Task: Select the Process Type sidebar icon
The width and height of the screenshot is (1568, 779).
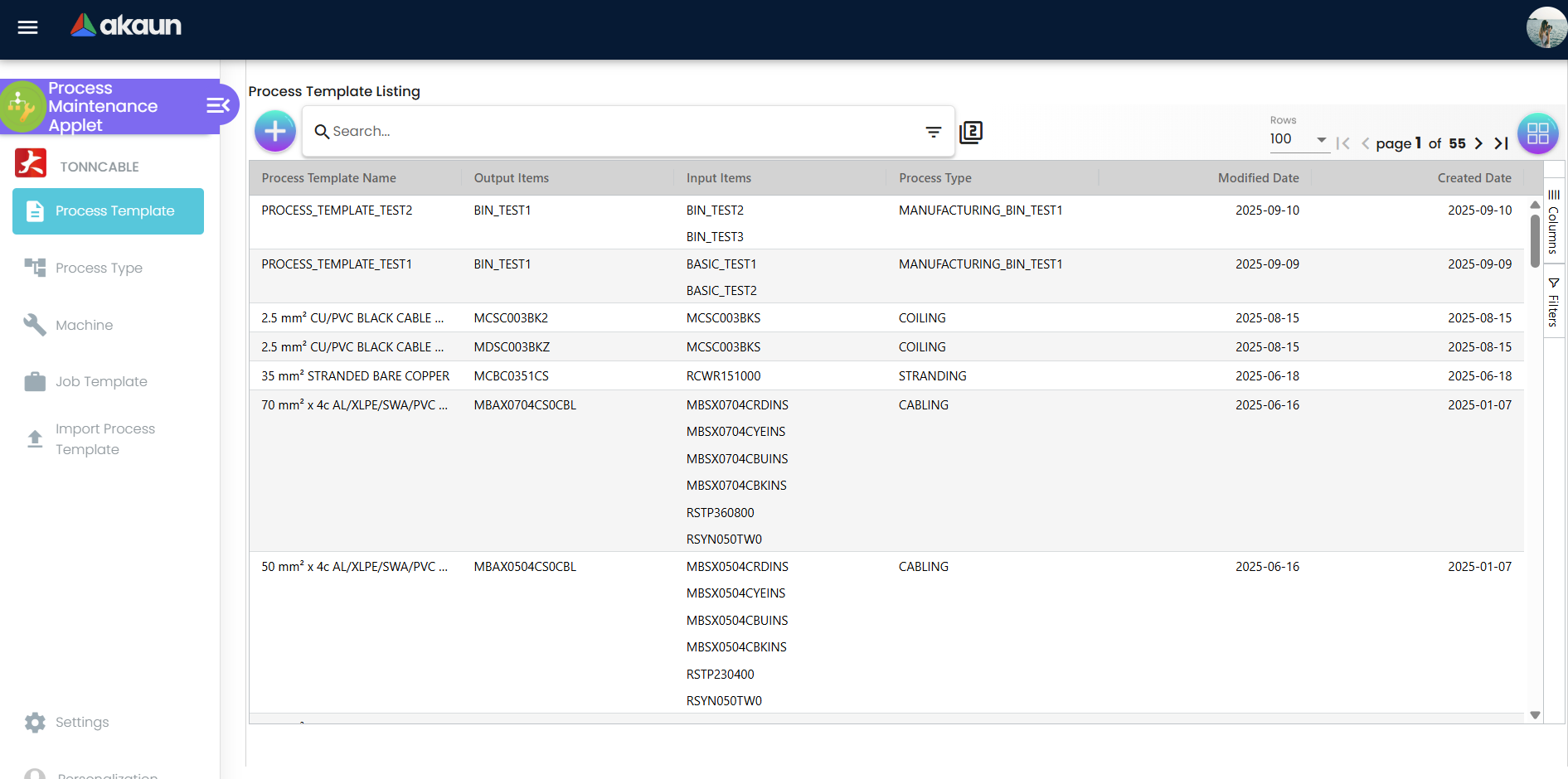Action: [x=34, y=268]
